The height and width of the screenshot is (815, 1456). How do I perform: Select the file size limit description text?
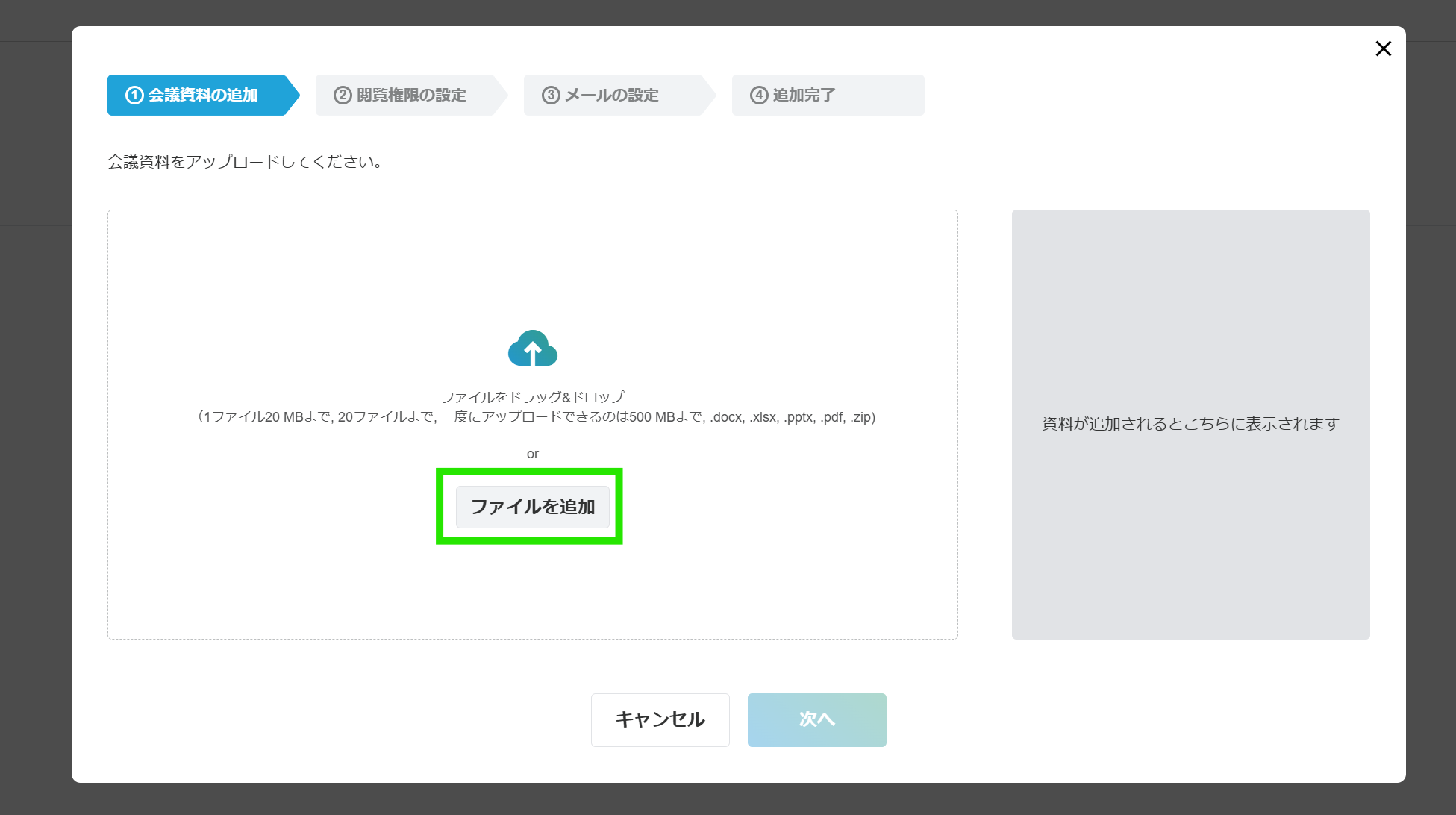pos(533,418)
